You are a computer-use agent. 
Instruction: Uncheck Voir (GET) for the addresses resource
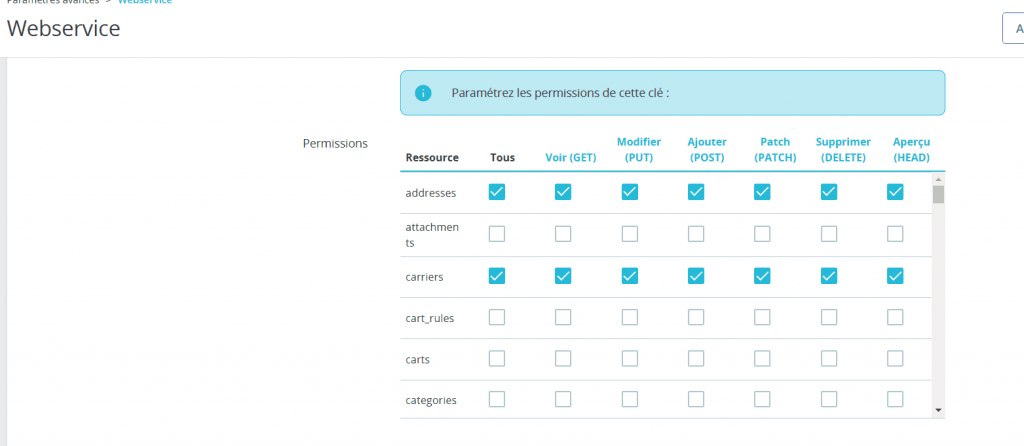[x=563, y=192]
